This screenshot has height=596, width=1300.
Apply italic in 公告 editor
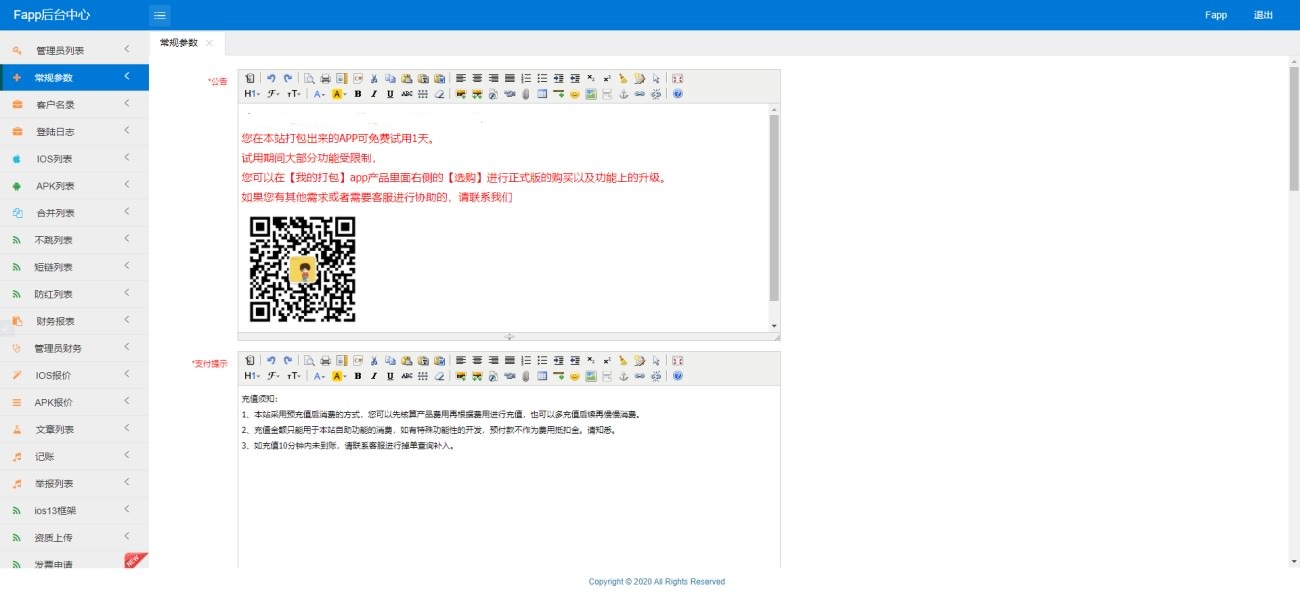tap(374, 94)
